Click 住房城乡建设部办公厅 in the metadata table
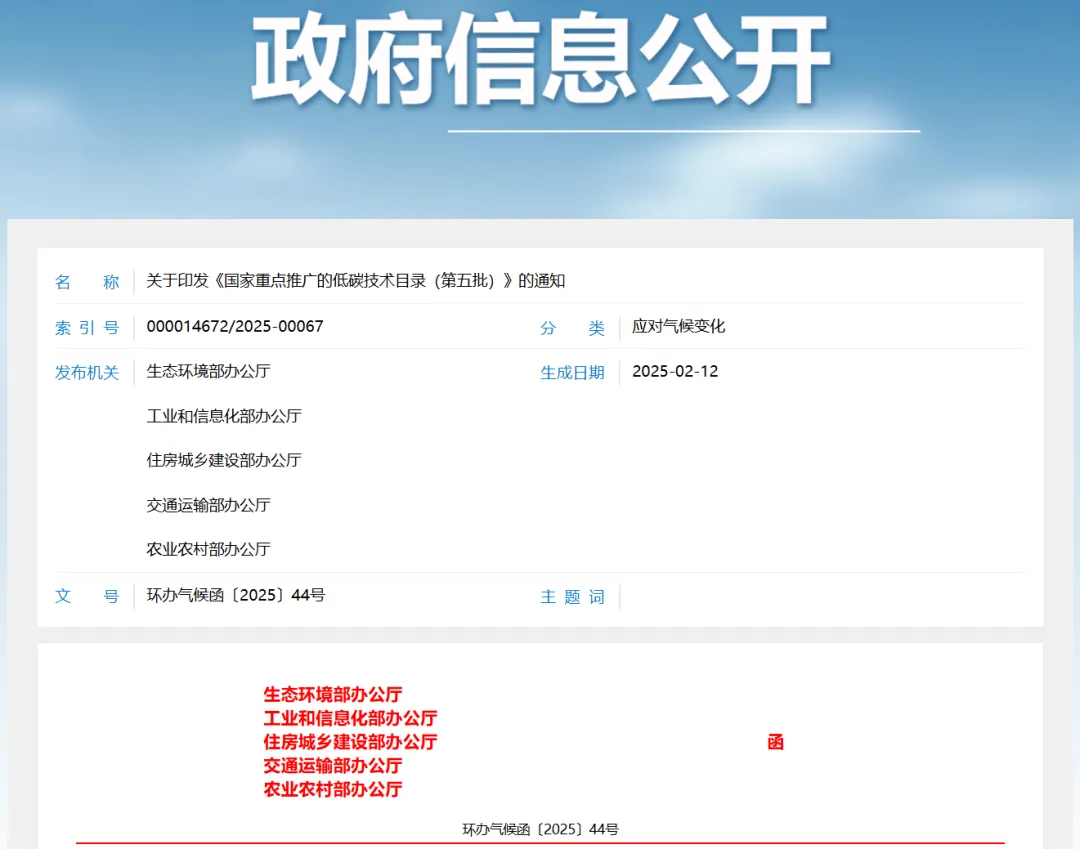Image resolution: width=1080 pixels, height=849 pixels. click(x=224, y=461)
